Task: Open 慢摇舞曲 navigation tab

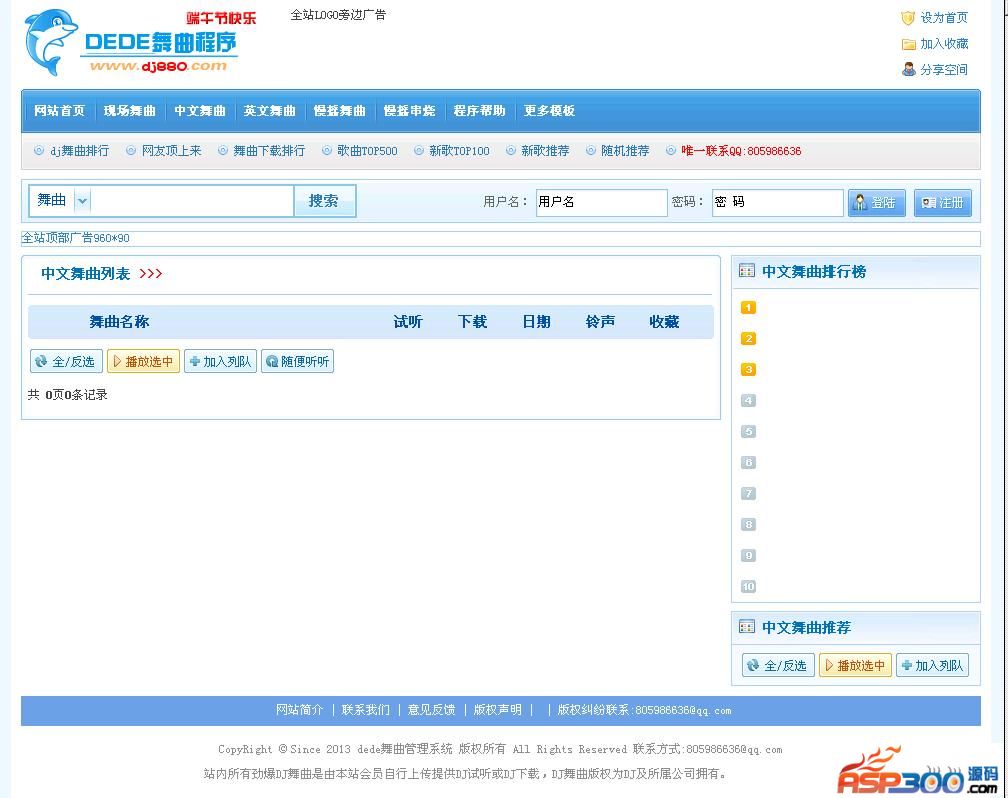Action: click(x=339, y=111)
